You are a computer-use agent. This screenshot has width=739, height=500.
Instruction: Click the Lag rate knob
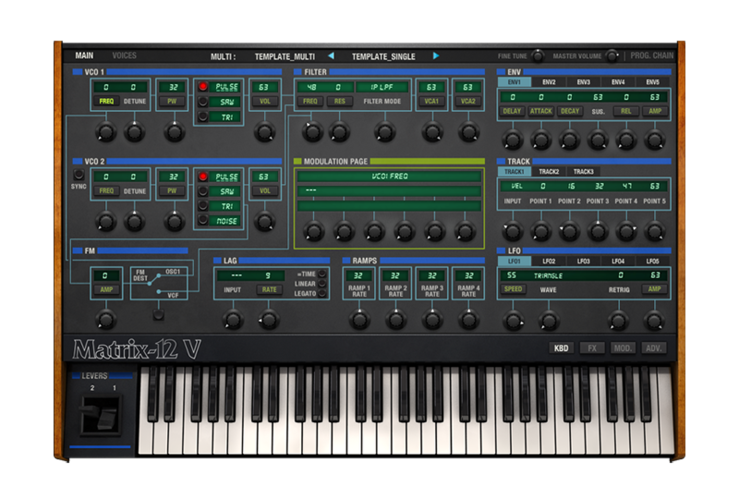[x=269, y=320]
